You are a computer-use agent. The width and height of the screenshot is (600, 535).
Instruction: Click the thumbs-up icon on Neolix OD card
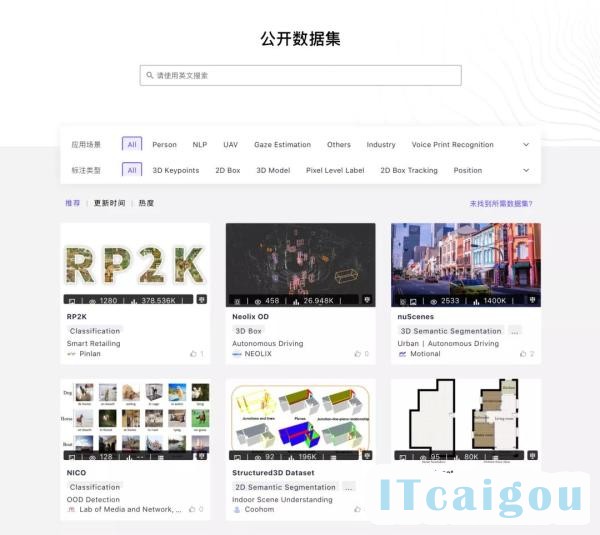[358, 354]
